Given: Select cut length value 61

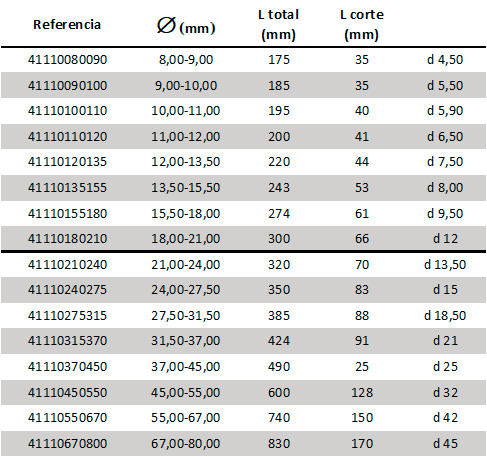Looking at the screenshot, I should click(x=362, y=214).
